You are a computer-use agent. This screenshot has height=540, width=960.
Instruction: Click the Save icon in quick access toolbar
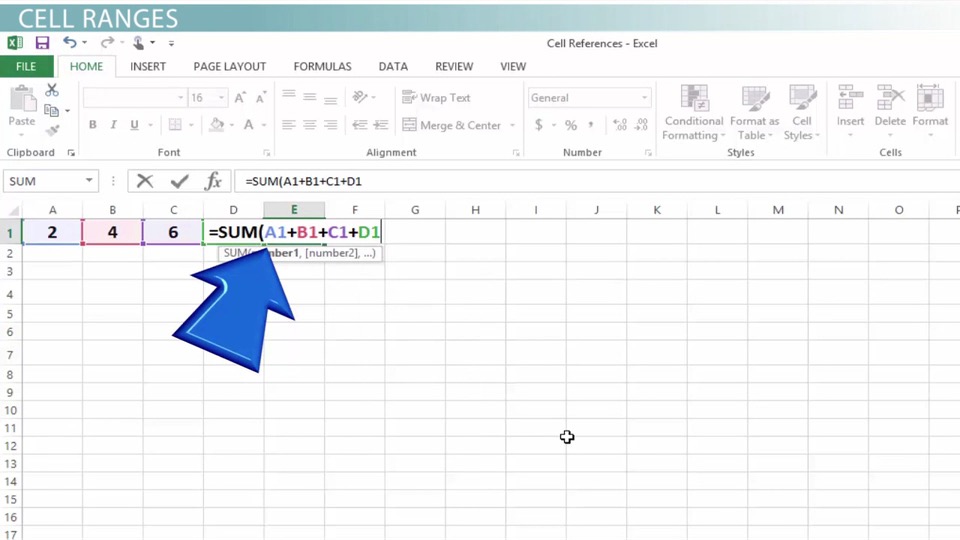[42, 43]
